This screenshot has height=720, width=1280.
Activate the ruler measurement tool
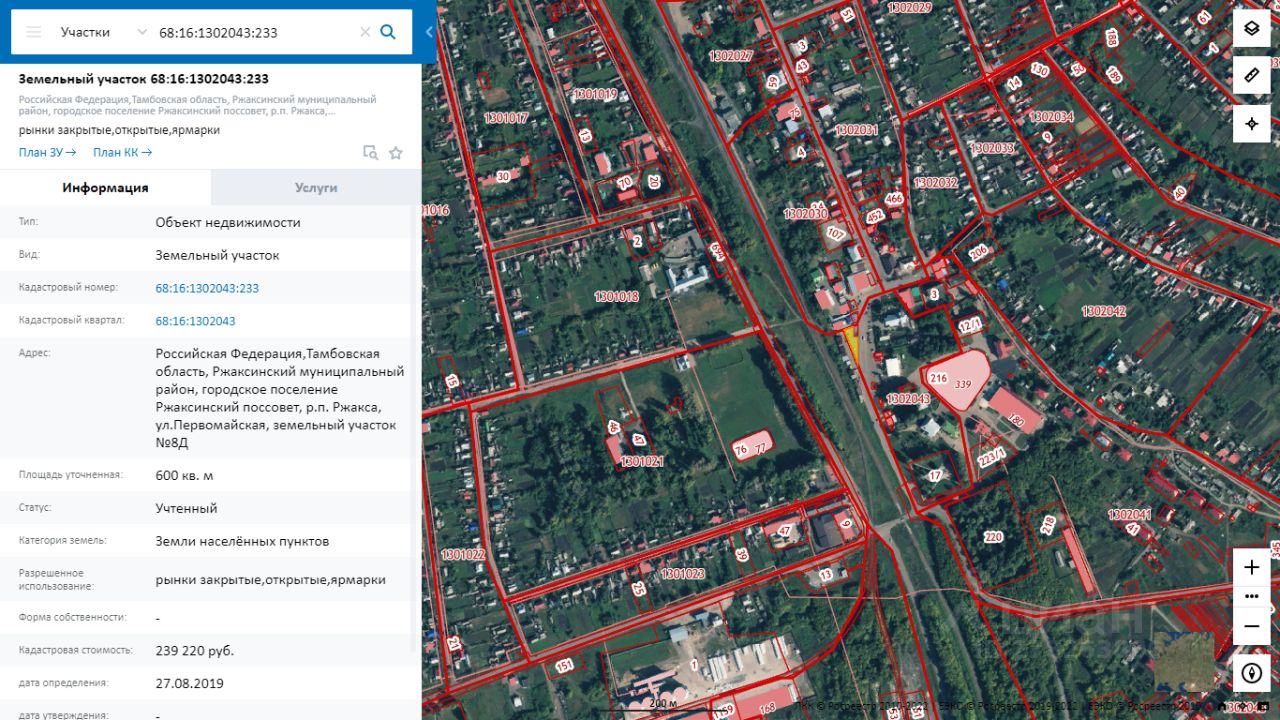(x=1251, y=76)
